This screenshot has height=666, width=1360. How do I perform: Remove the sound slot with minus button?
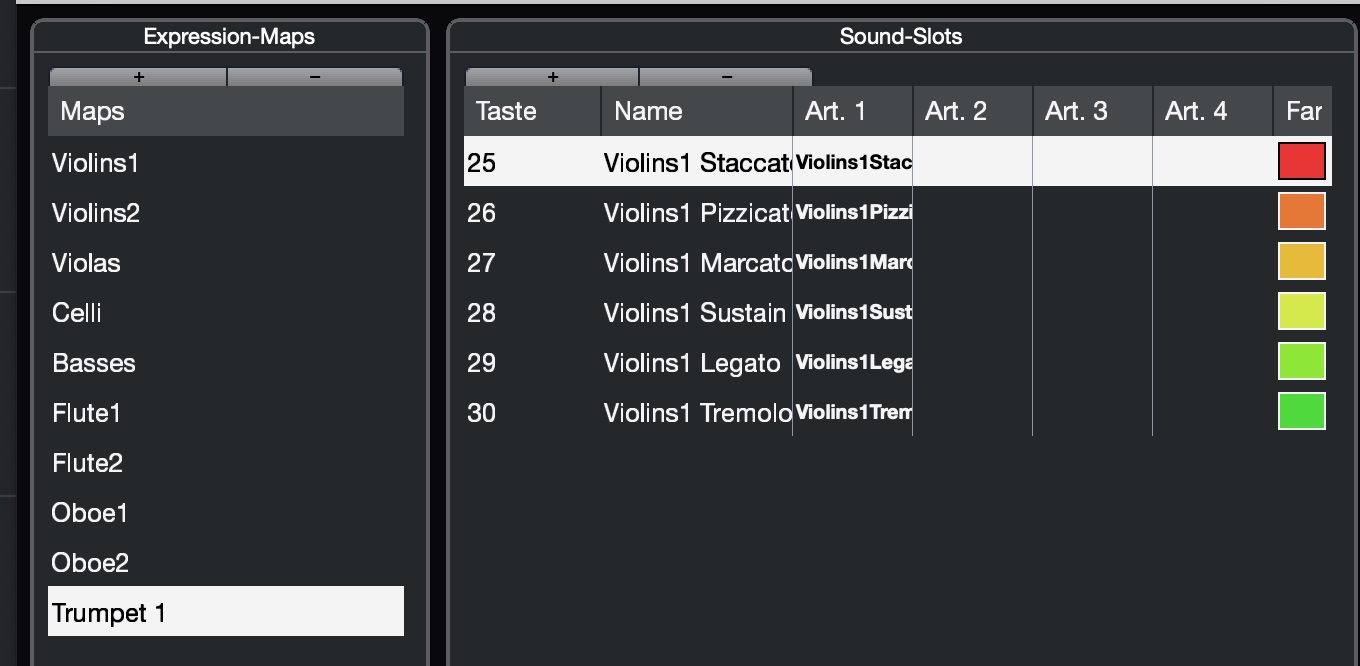[x=726, y=77]
